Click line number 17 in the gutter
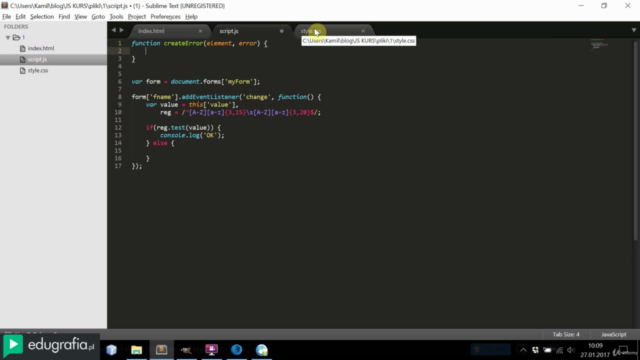Viewport: 640px width, 360px height. coord(118,166)
